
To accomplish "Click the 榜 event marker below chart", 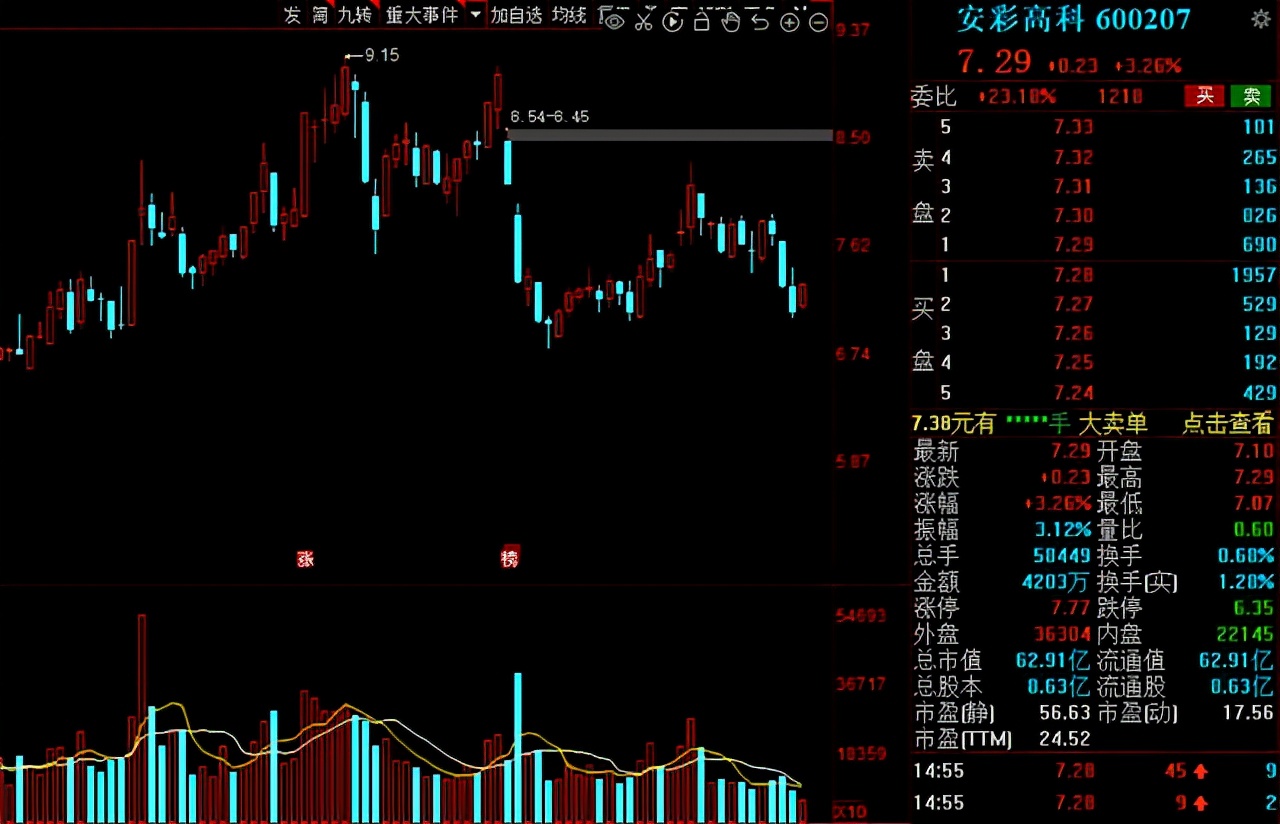I will (510, 557).
